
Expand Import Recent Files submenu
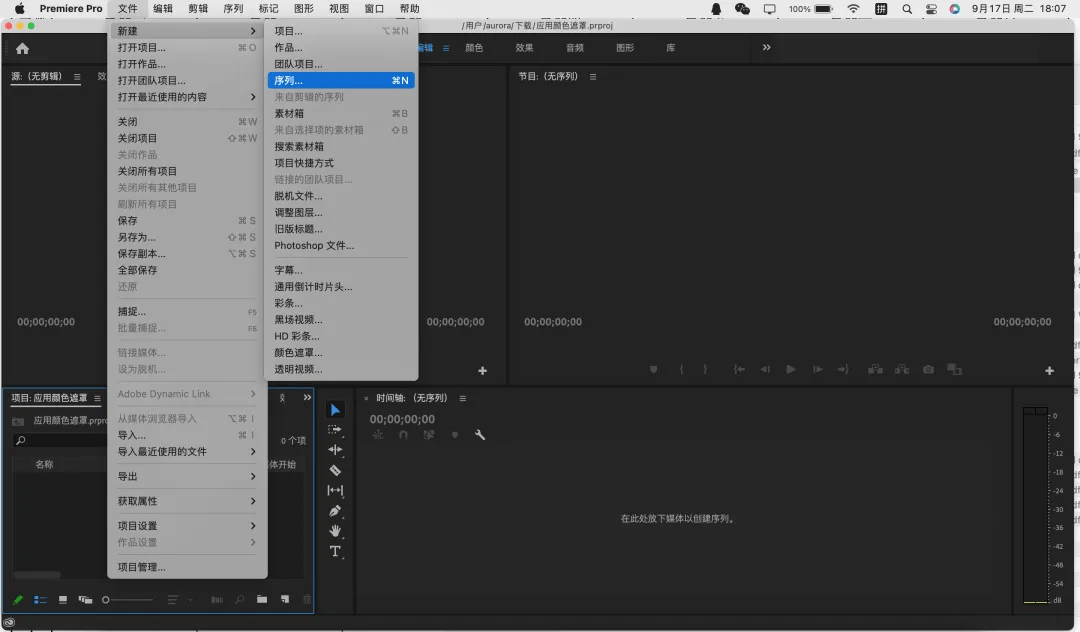(x=187, y=452)
